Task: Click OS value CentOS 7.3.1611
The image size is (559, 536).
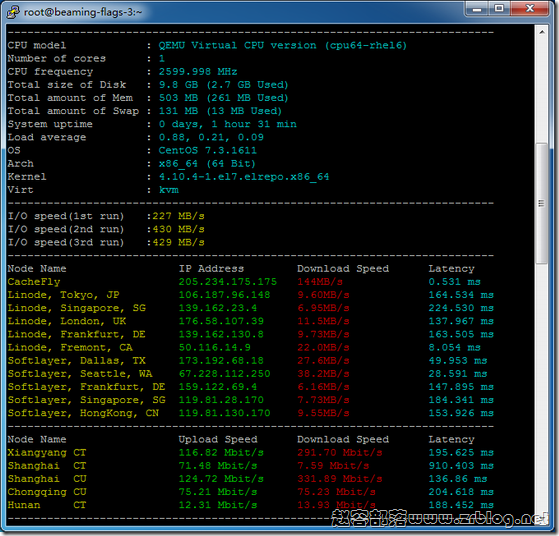Action: 207,150
